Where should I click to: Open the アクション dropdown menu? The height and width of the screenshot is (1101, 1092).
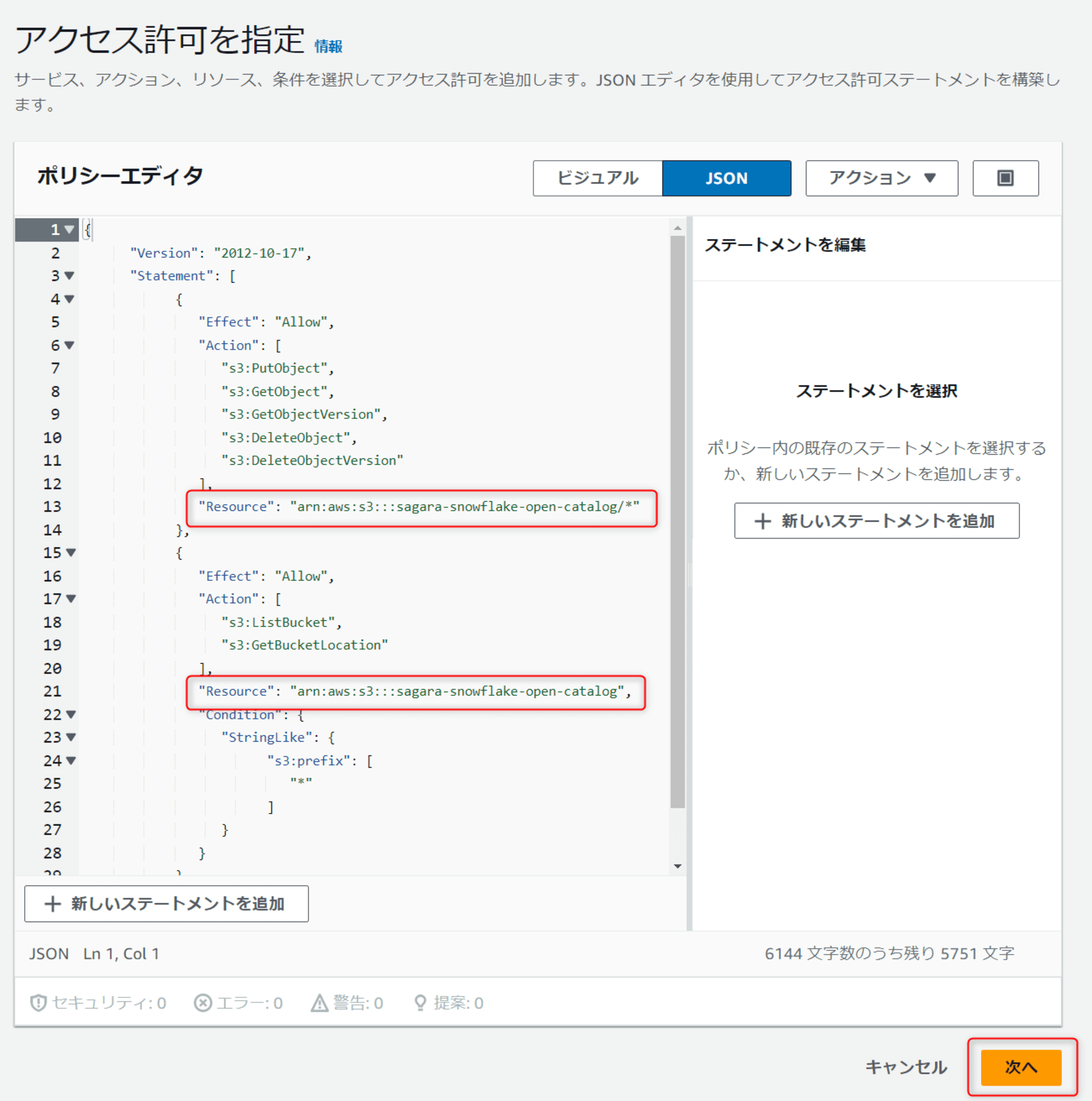881,178
